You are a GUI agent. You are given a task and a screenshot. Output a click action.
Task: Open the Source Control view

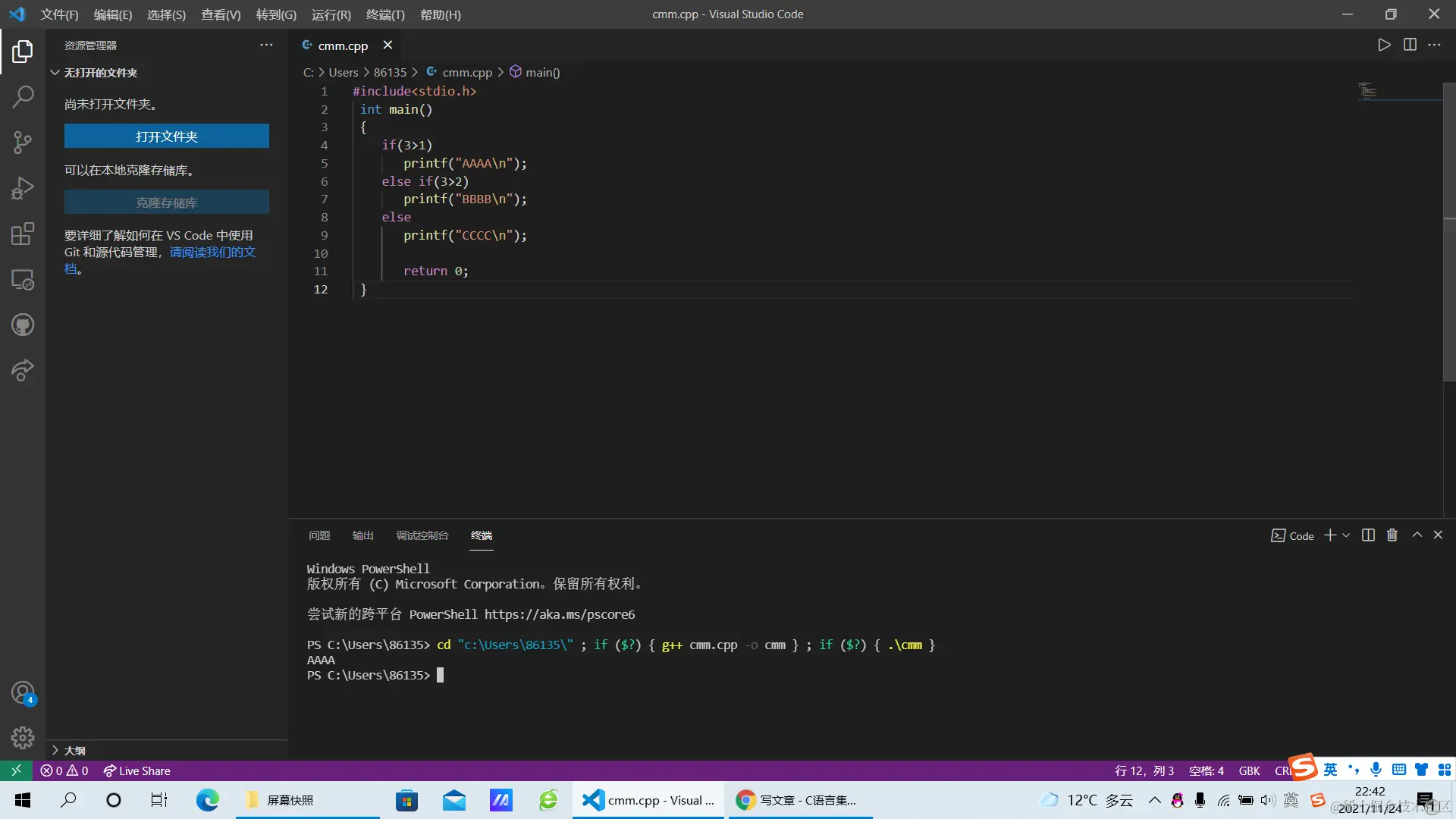pyautogui.click(x=23, y=142)
